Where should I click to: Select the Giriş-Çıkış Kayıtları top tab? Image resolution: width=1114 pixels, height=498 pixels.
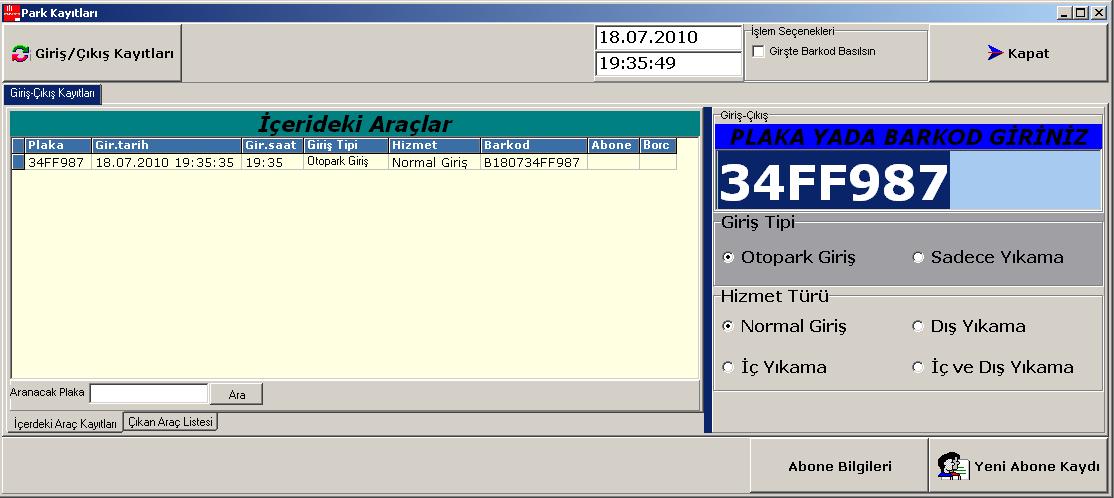52,93
